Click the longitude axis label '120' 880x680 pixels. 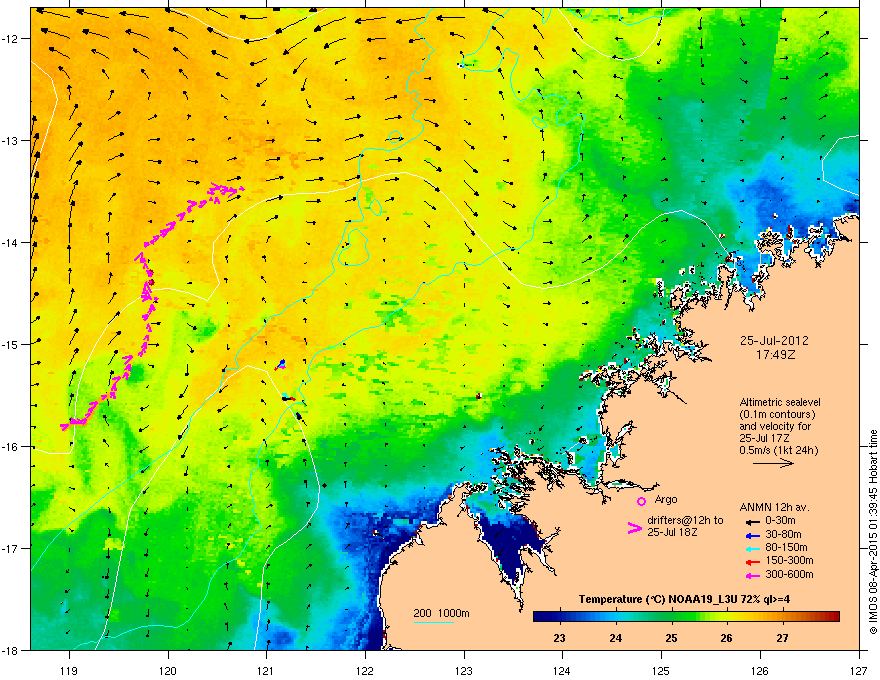[168, 670]
